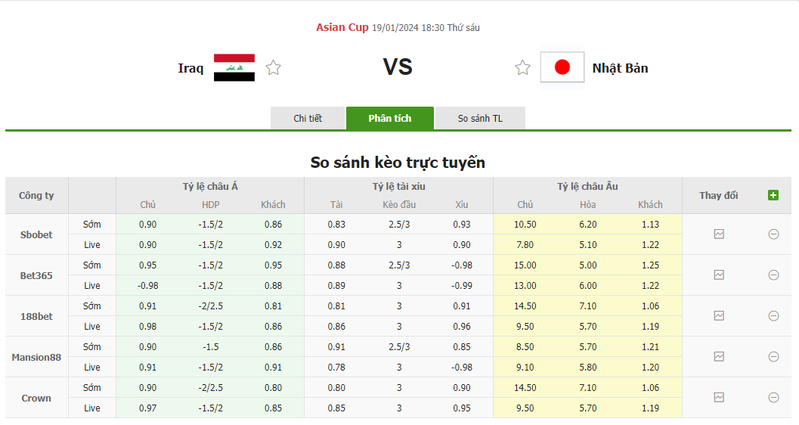The width and height of the screenshot is (799, 425).
Task: Click Crown live Asian home odds 0.97
Action: point(148,408)
